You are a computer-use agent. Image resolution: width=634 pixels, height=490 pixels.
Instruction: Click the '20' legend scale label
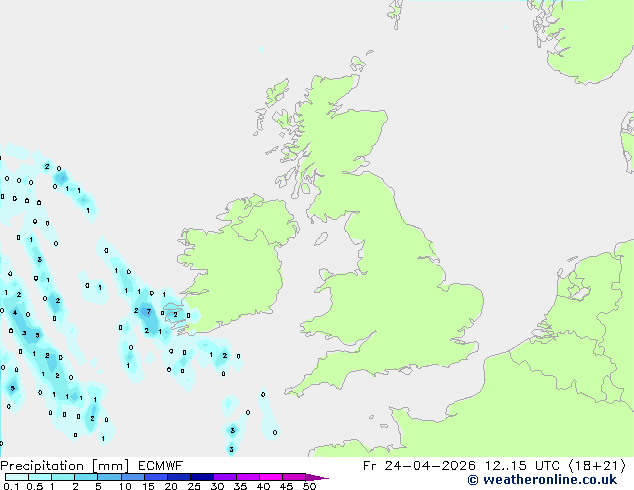pos(171,486)
